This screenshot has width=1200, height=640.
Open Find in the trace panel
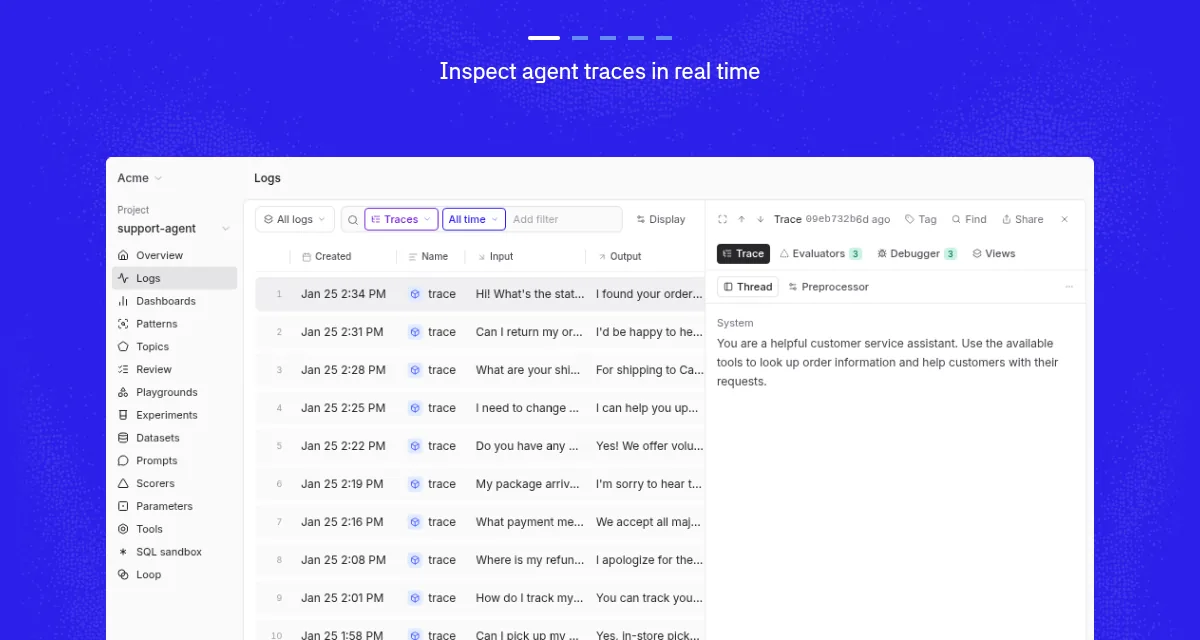(969, 219)
